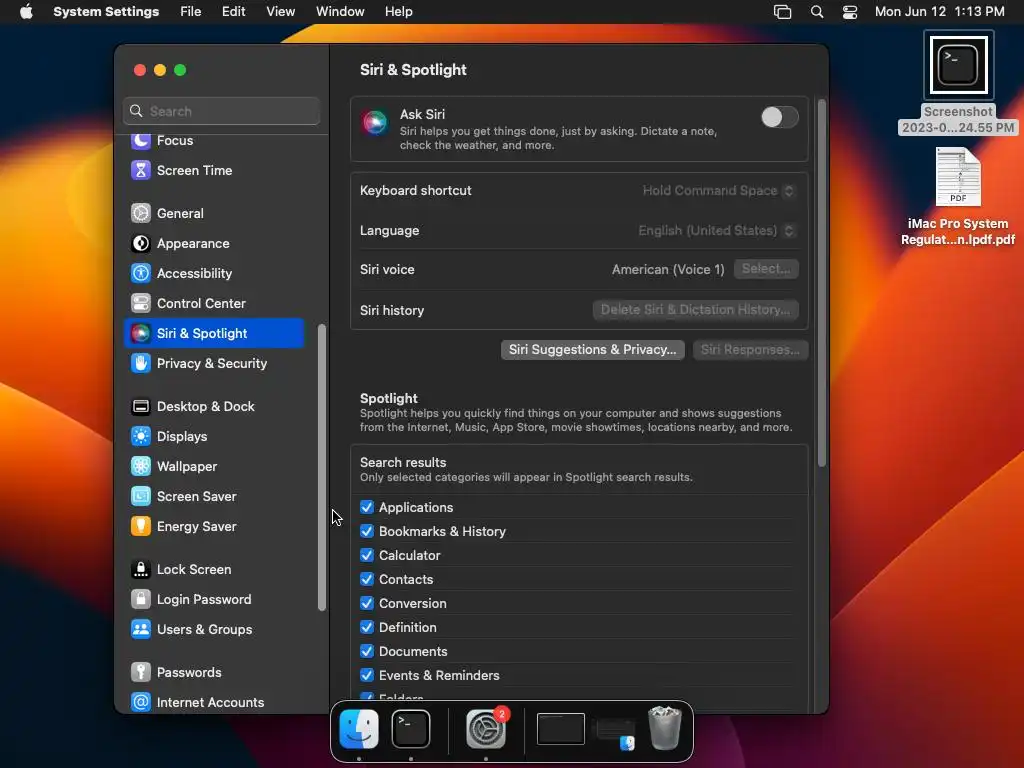Click the Screen Saver icon
Screen dimensions: 1024x768
click(x=140, y=497)
